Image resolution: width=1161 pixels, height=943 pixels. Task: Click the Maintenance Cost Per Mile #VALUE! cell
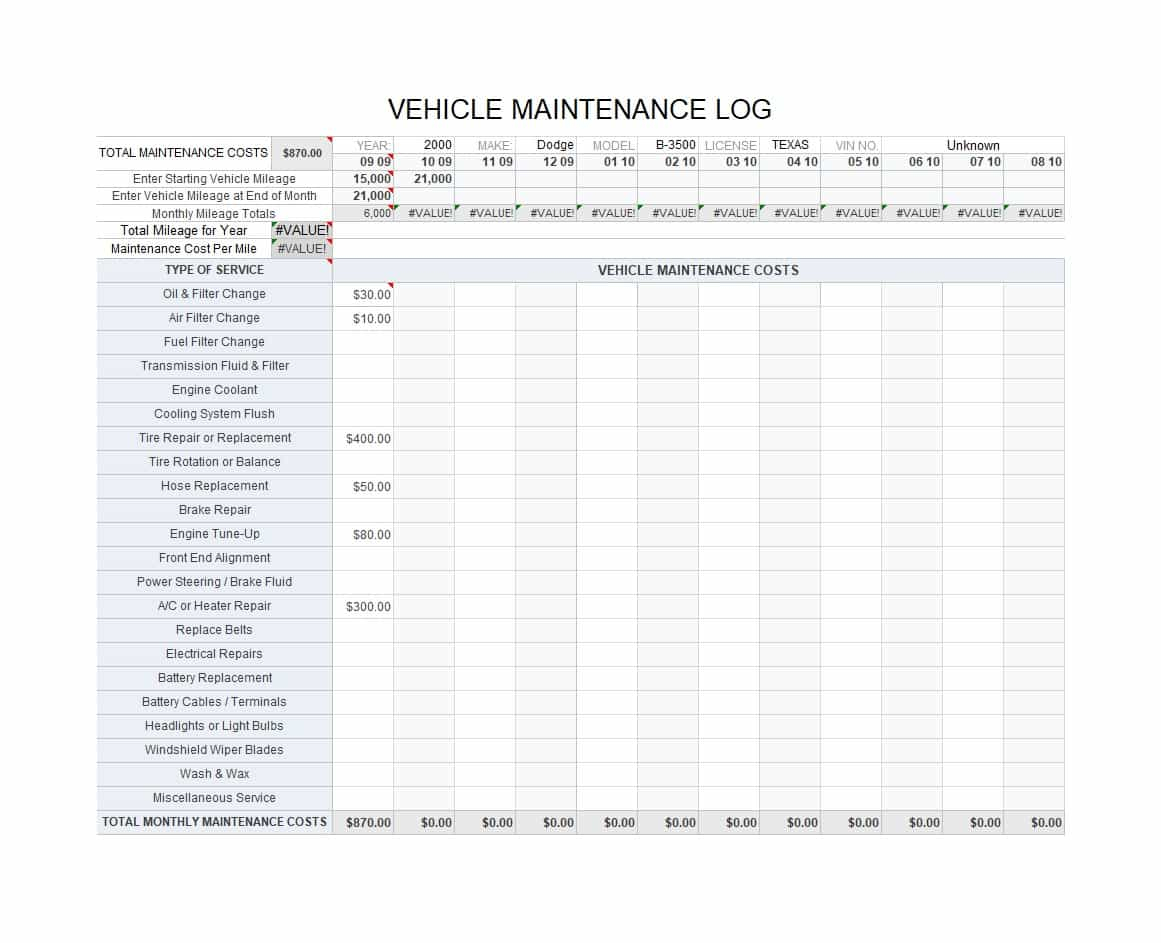coord(302,249)
